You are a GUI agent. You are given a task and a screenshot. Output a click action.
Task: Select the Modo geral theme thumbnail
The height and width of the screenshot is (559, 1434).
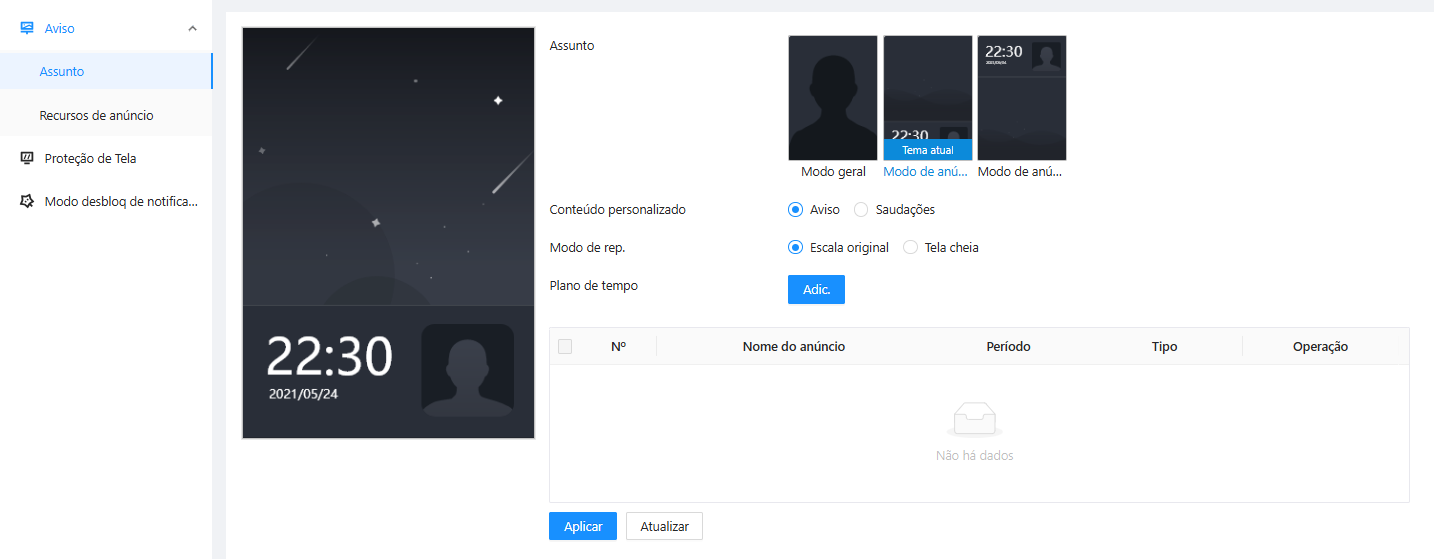click(x=833, y=98)
